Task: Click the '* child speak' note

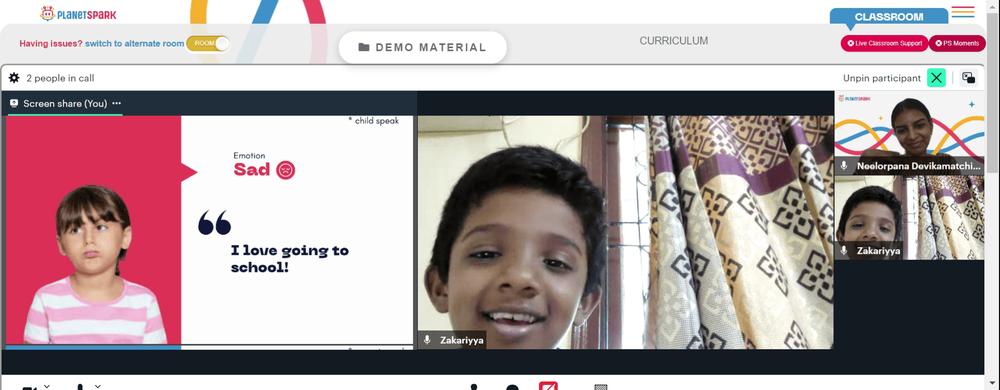Action: [x=374, y=120]
